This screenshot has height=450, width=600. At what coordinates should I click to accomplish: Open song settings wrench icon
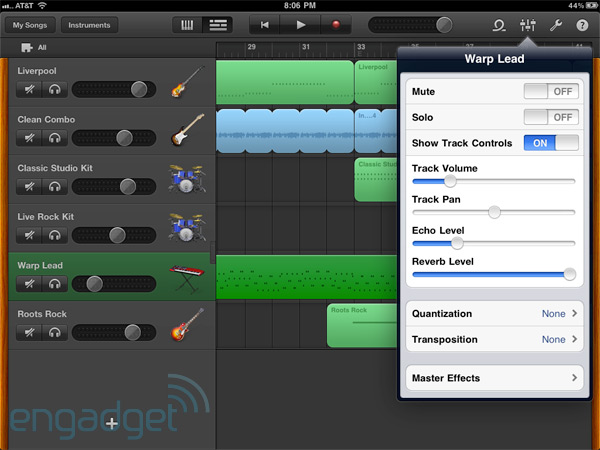[556, 25]
